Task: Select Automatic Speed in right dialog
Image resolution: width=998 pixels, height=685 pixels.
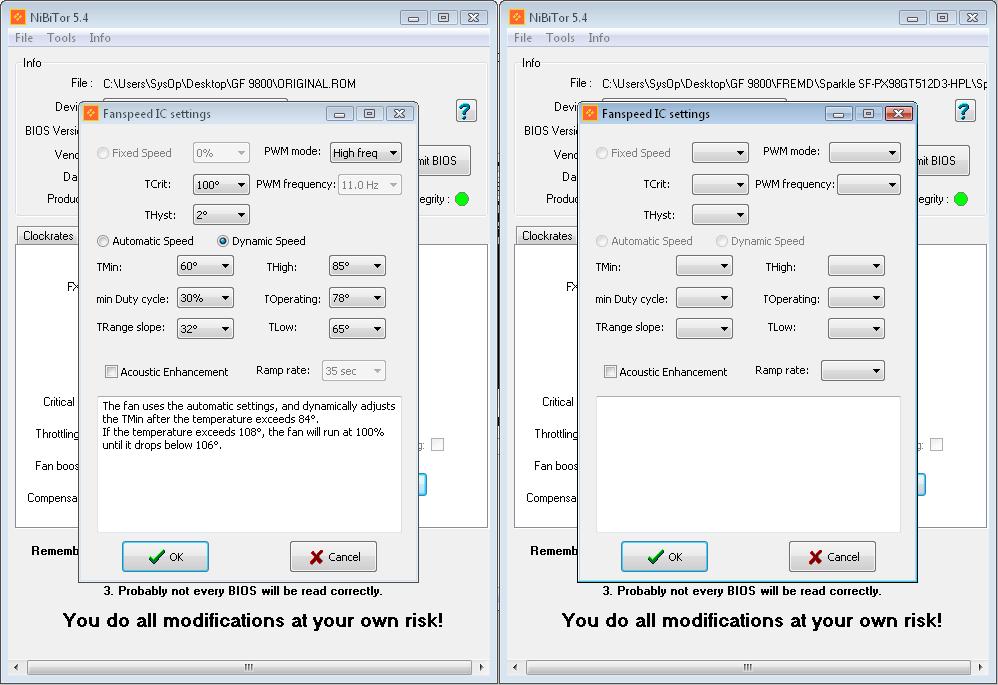Action: 644,241
